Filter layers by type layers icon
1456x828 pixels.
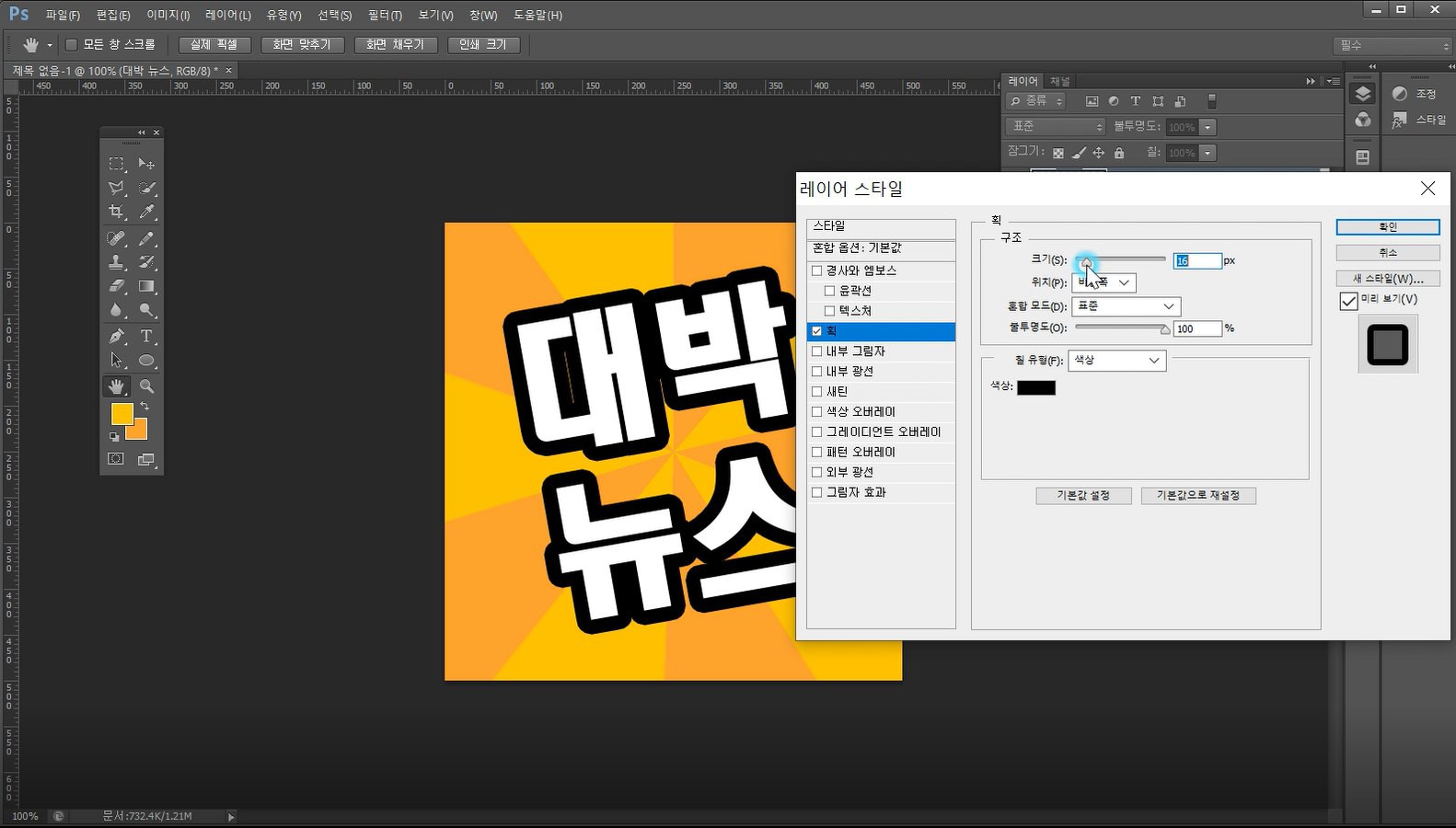pyautogui.click(x=1136, y=101)
